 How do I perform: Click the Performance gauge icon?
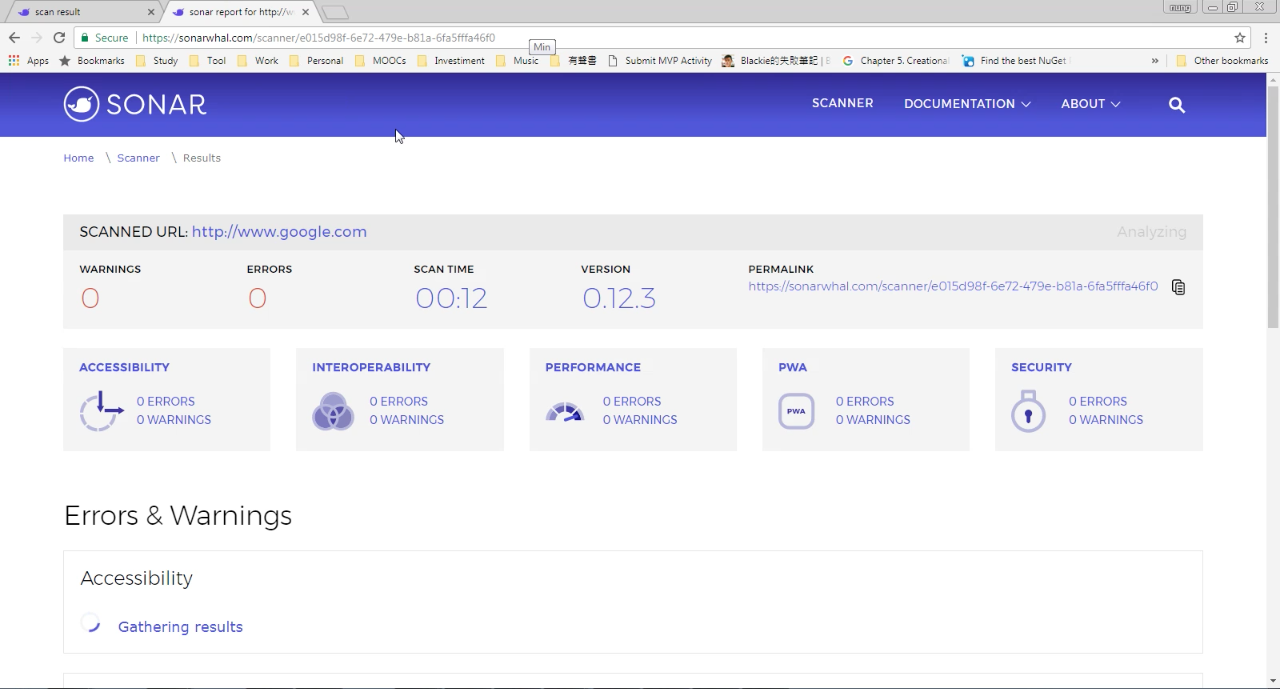(x=565, y=411)
